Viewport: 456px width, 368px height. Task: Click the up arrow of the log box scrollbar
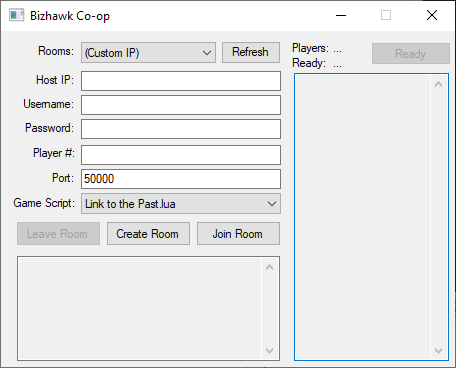pyautogui.click(x=269, y=267)
